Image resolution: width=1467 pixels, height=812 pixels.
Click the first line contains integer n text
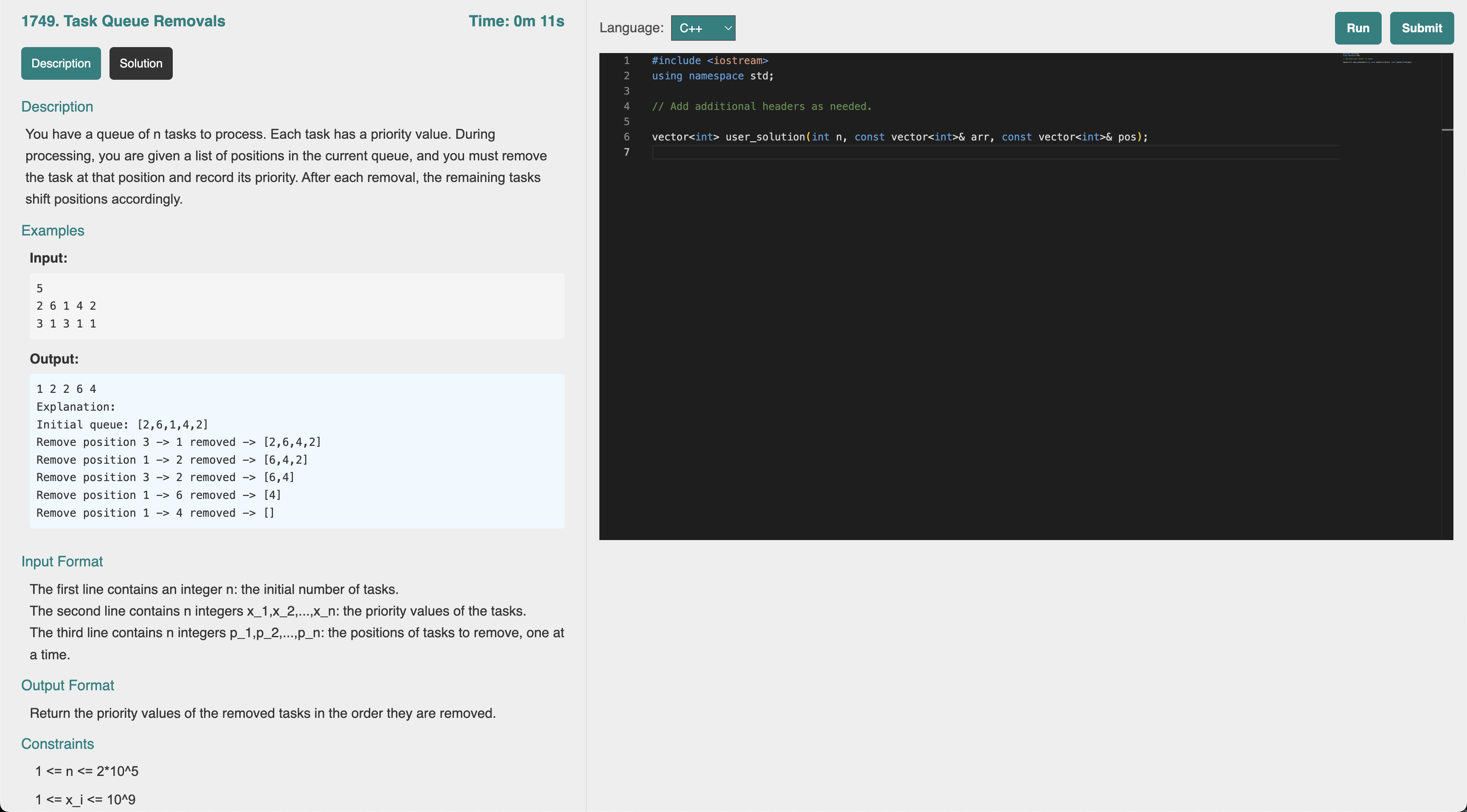click(214, 590)
